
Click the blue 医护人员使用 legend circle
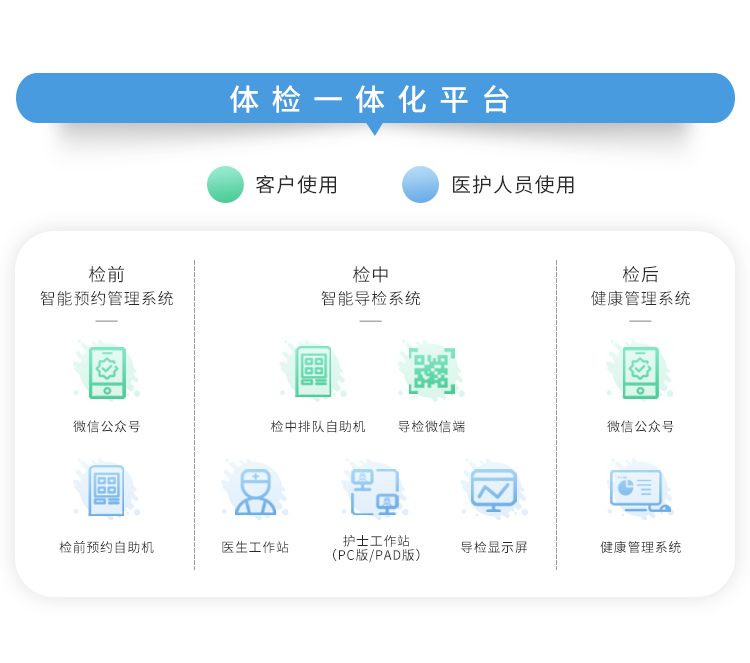pos(420,185)
